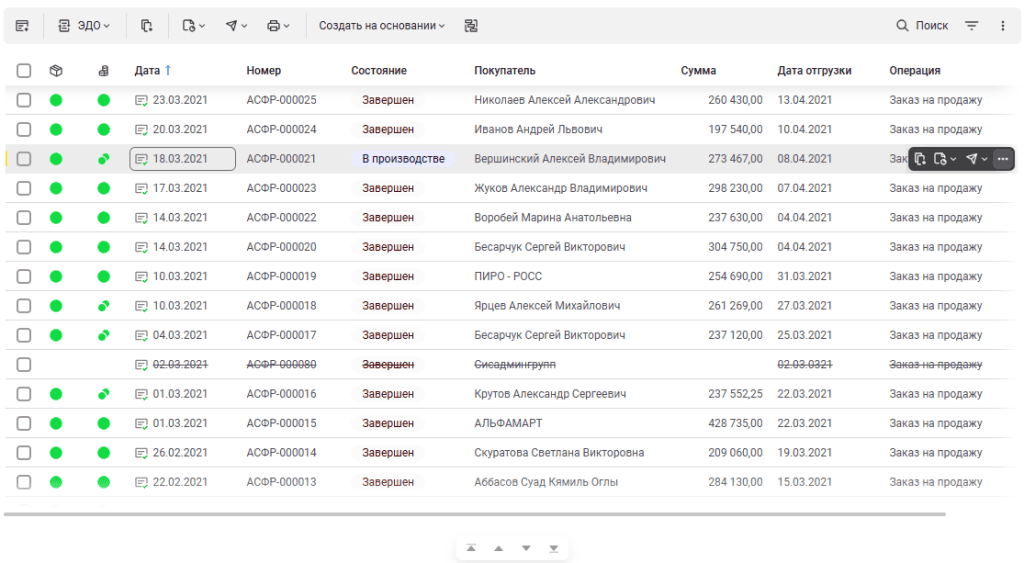Screen dimensions: 1024x563
Task: Click the horizontal scrollbar below the table
Action: (x=475, y=514)
